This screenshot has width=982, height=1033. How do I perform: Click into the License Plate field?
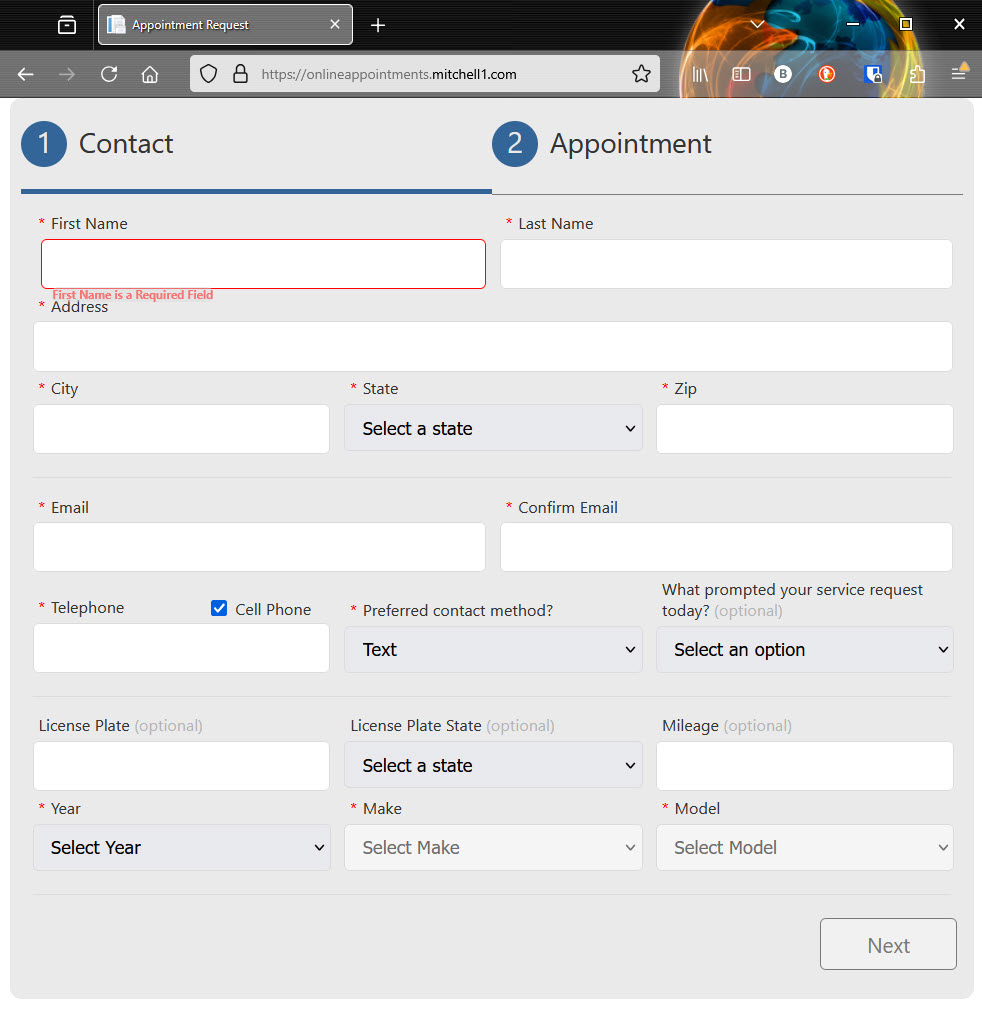182,766
